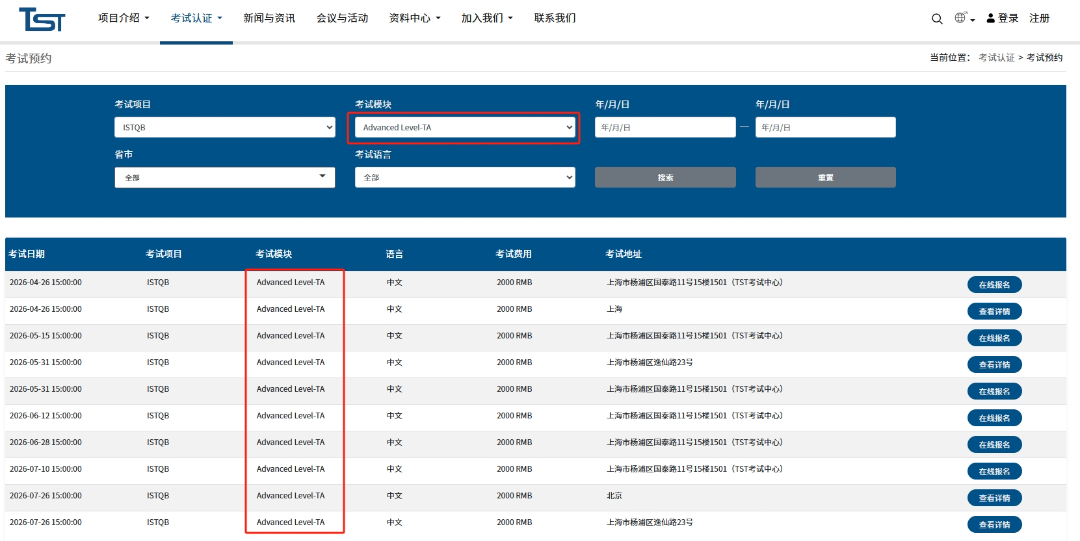Open the 考试语言 language dropdown
Viewport: 1080px width, 541px height.
click(x=465, y=177)
